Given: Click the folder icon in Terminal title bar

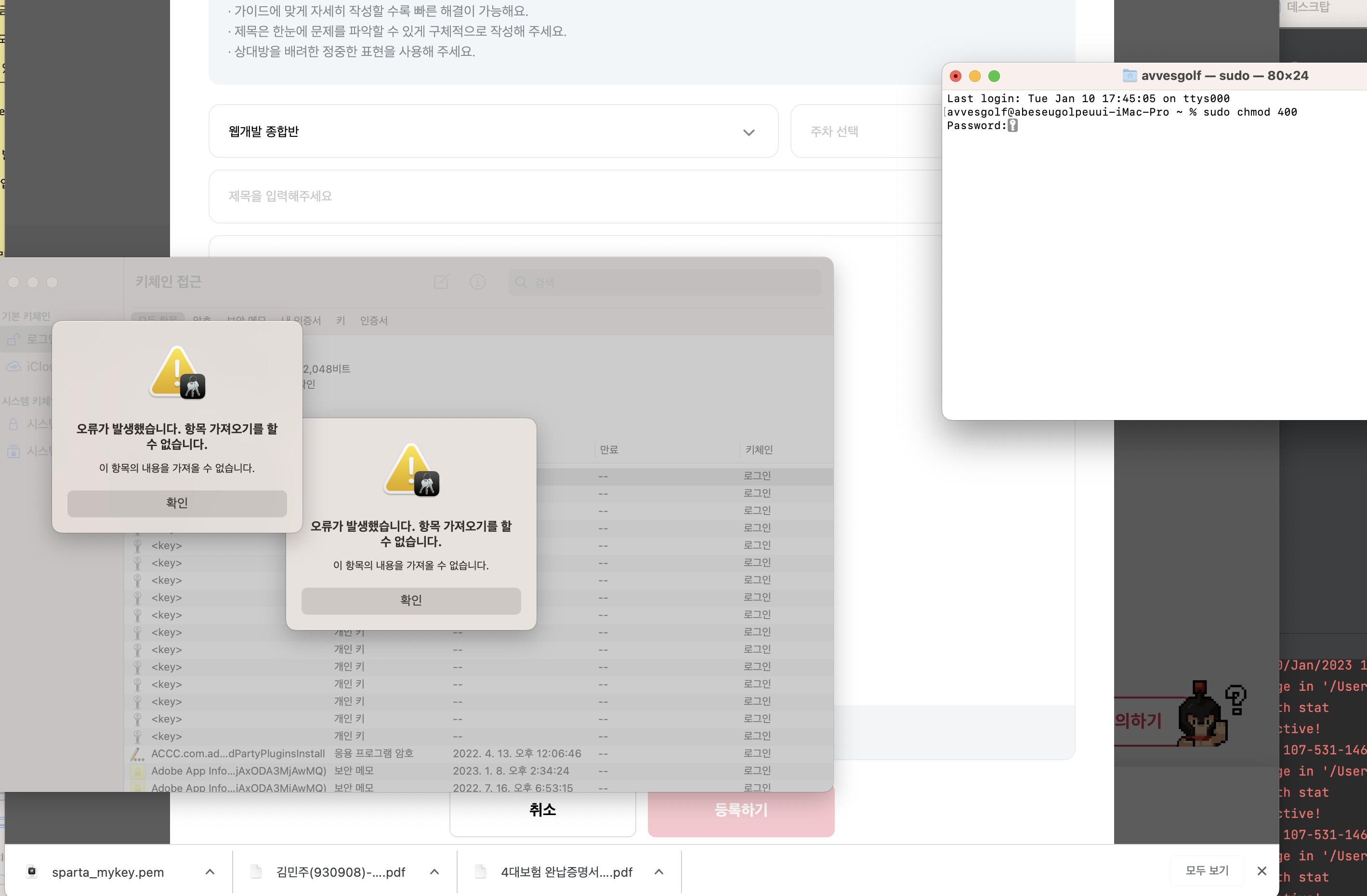Looking at the screenshot, I should pos(1129,75).
